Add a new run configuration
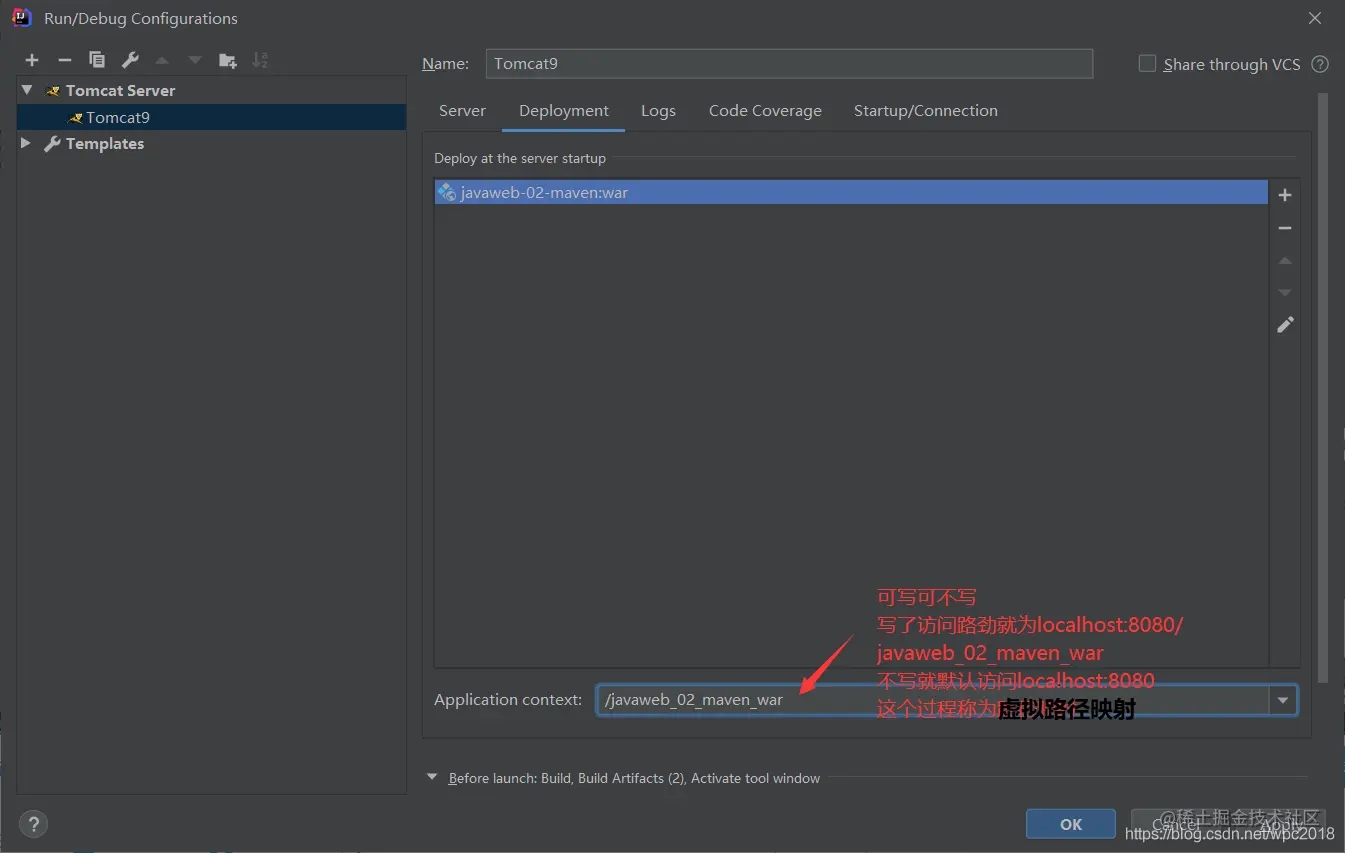The image size is (1345, 853). [32, 61]
